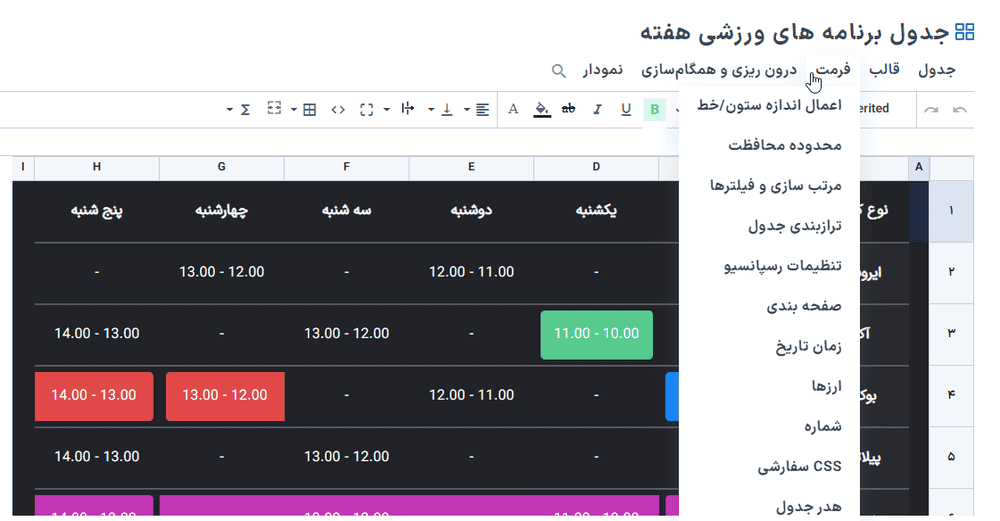Click the سه شنبه header cell

[x=346, y=210]
